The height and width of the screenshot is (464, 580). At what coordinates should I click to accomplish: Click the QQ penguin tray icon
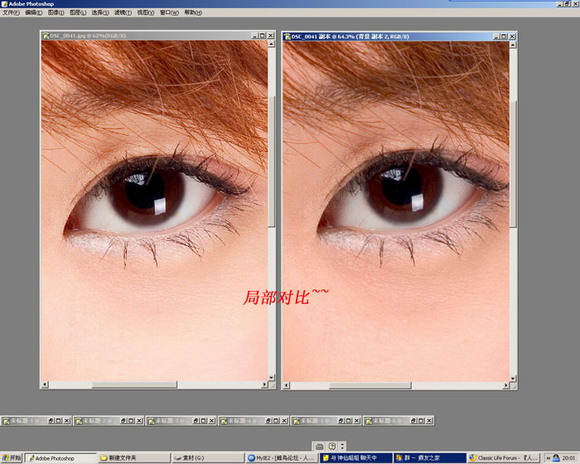(x=556, y=458)
